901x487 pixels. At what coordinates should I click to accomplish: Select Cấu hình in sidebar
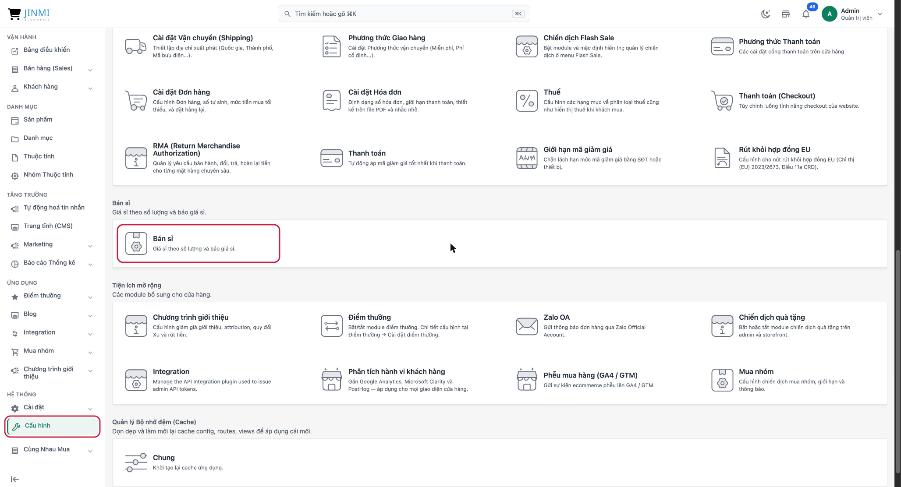pyautogui.click(x=52, y=426)
